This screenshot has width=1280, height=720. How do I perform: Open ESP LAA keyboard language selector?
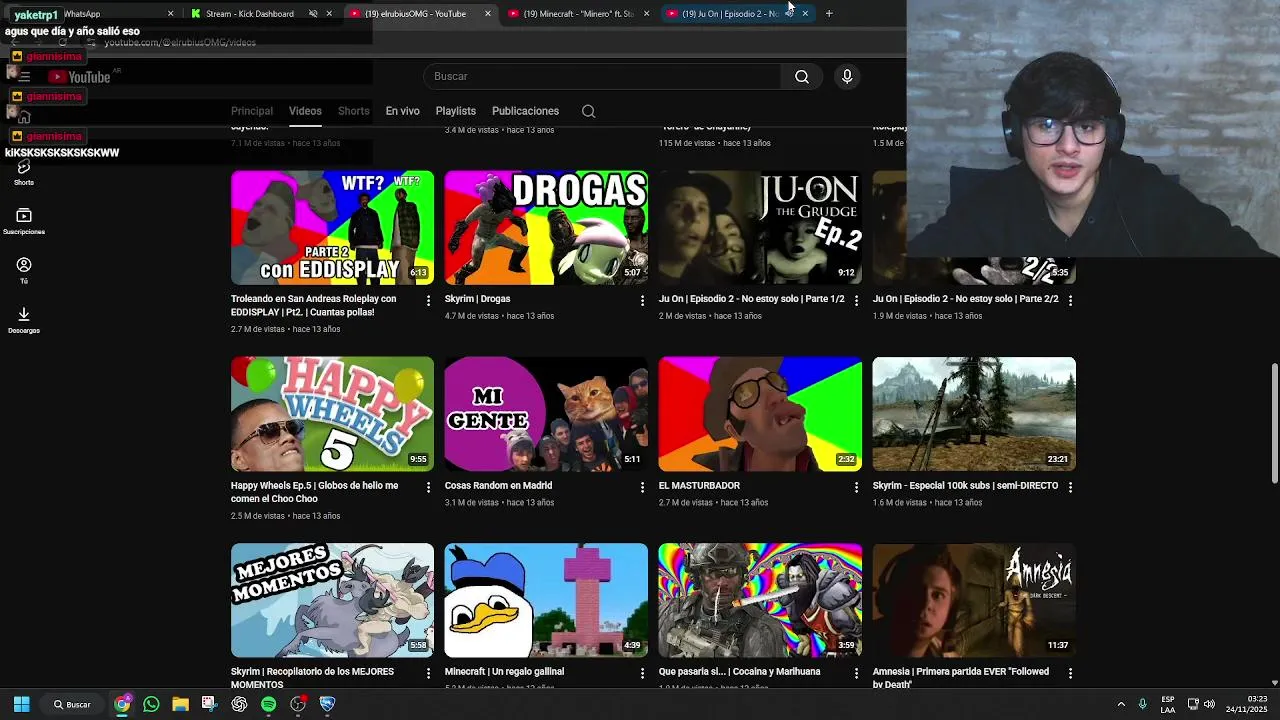pos(1168,704)
